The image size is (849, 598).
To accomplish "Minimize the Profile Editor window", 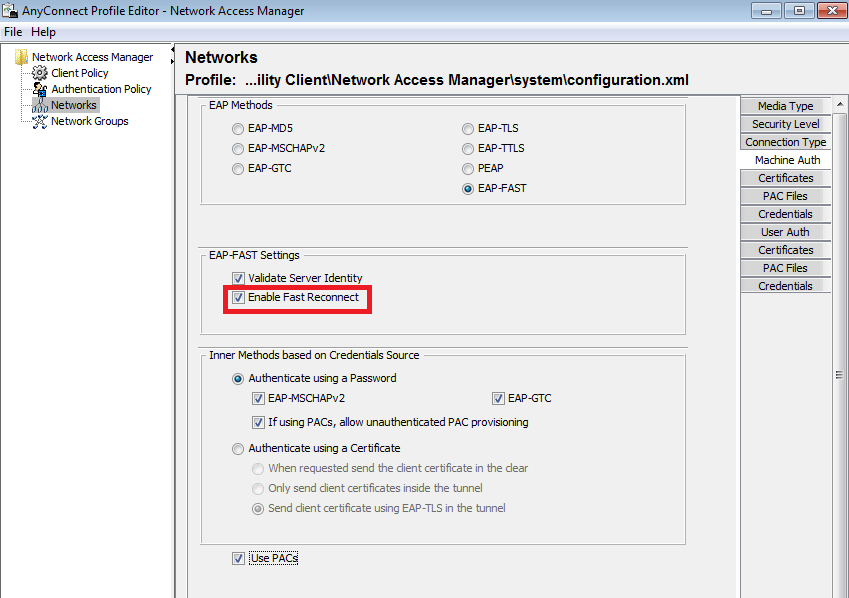I will click(x=766, y=10).
